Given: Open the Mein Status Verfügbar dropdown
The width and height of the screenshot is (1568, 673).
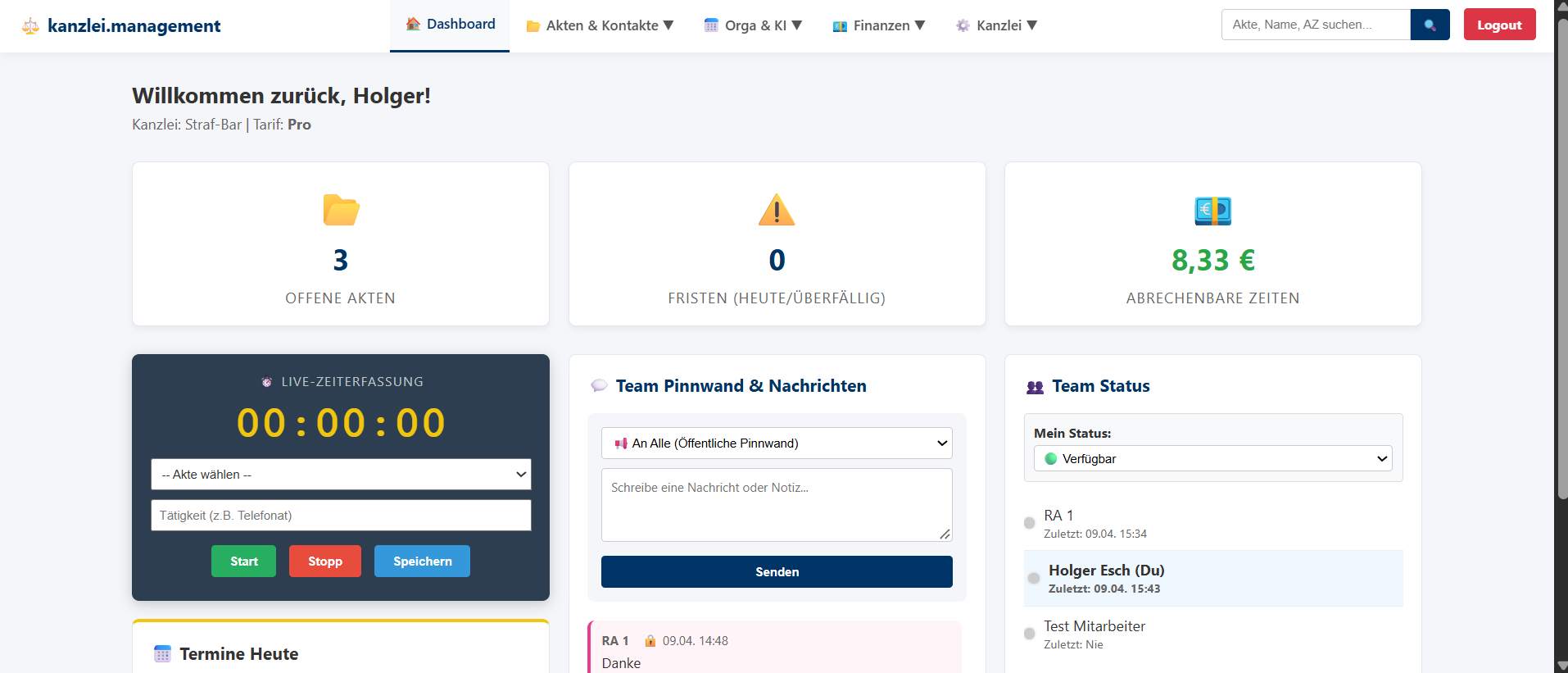Looking at the screenshot, I should click(x=1212, y=458).
